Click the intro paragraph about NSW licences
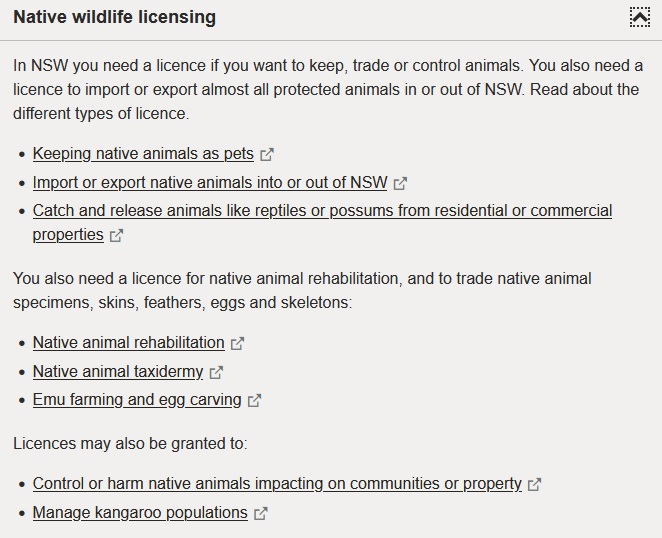This screenshot has width=662, height=538. (x=327, y=89)
